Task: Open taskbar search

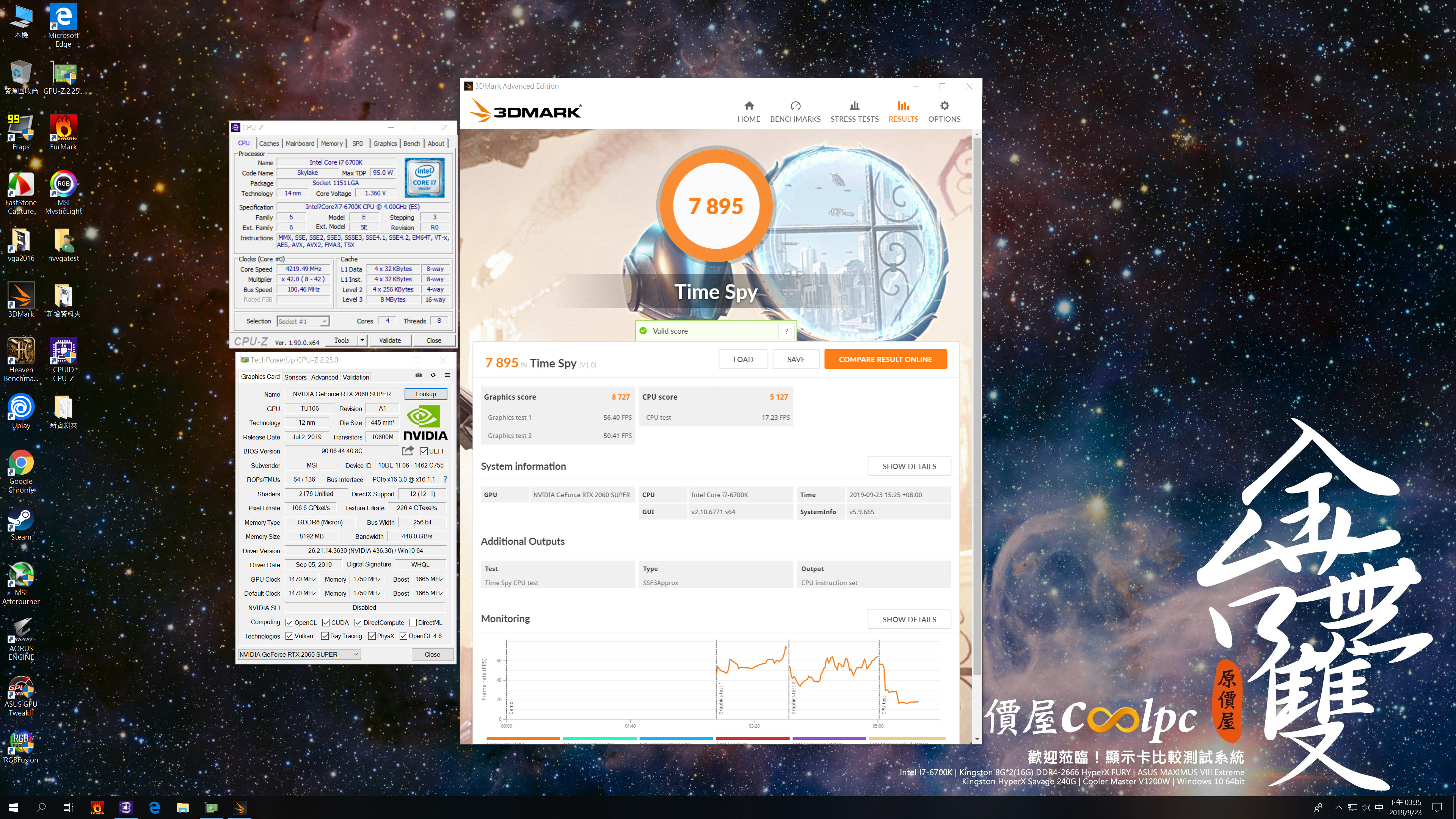Action: coord(41,808)
